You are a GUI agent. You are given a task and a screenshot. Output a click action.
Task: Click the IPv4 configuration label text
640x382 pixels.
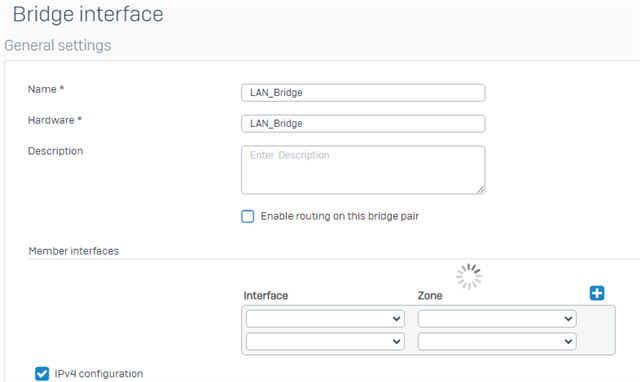point(99,373)
